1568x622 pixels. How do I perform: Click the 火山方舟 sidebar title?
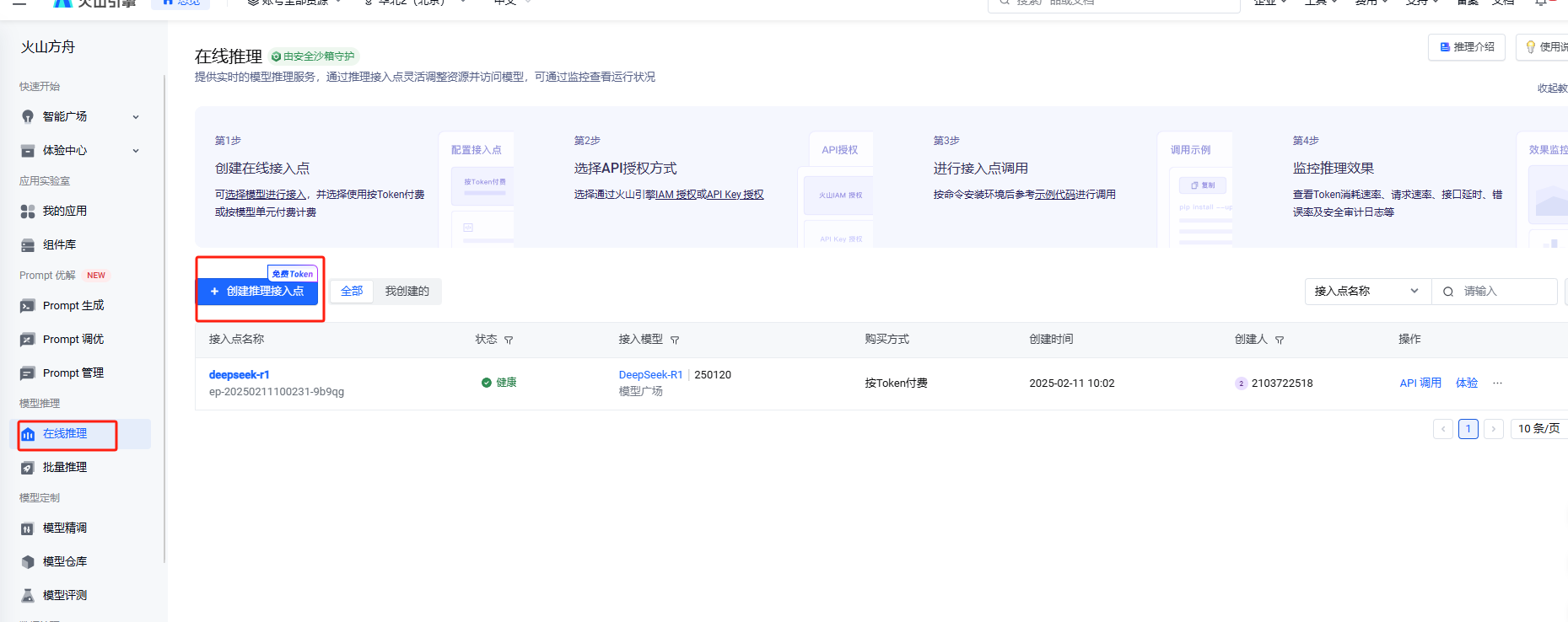(x=48, y=47)
